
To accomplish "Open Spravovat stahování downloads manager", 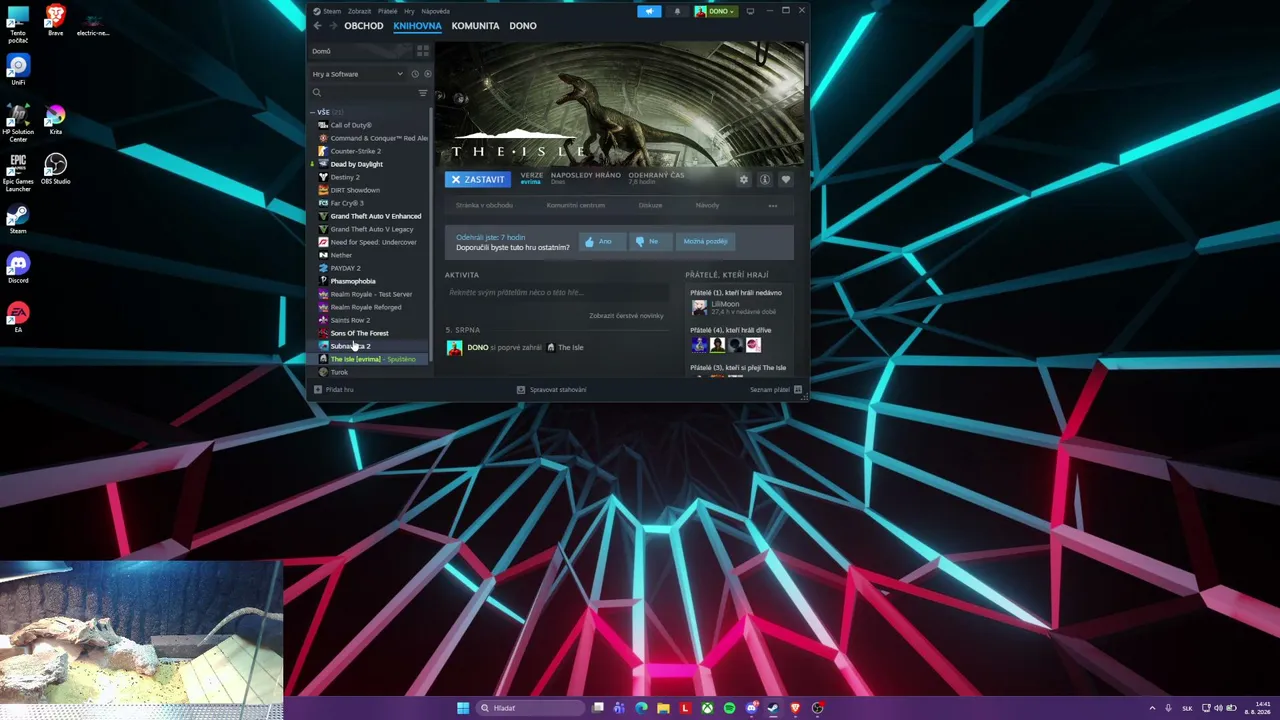I will [552, 390].
